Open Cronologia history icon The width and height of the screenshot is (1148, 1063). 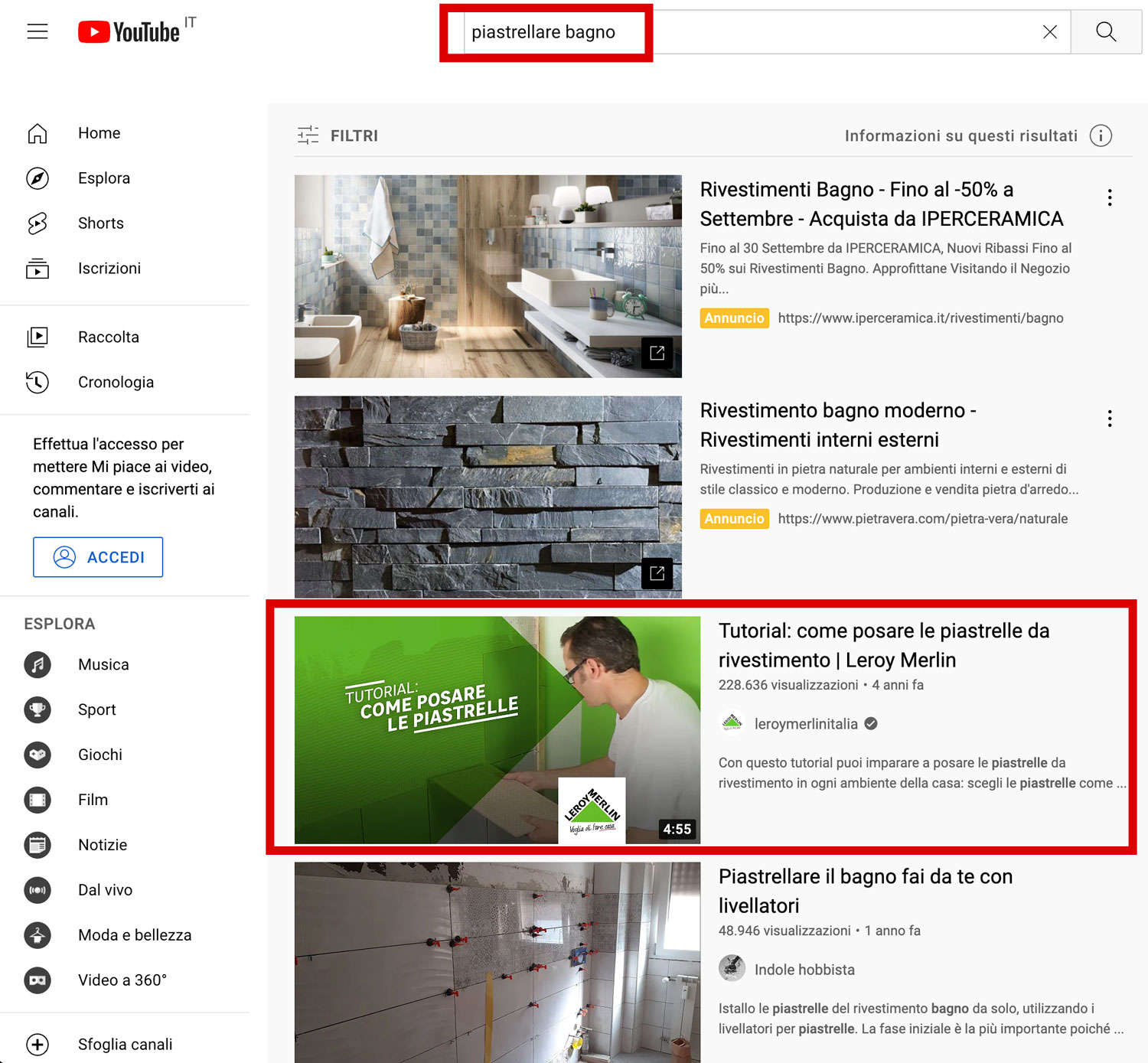pyautogui.click(x=38, y=382)
